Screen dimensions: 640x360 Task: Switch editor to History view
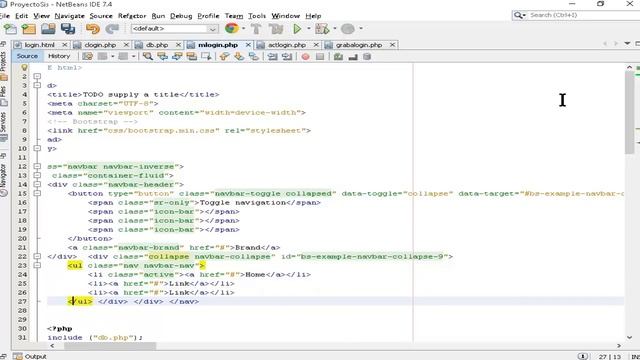(x=59, y=56)
